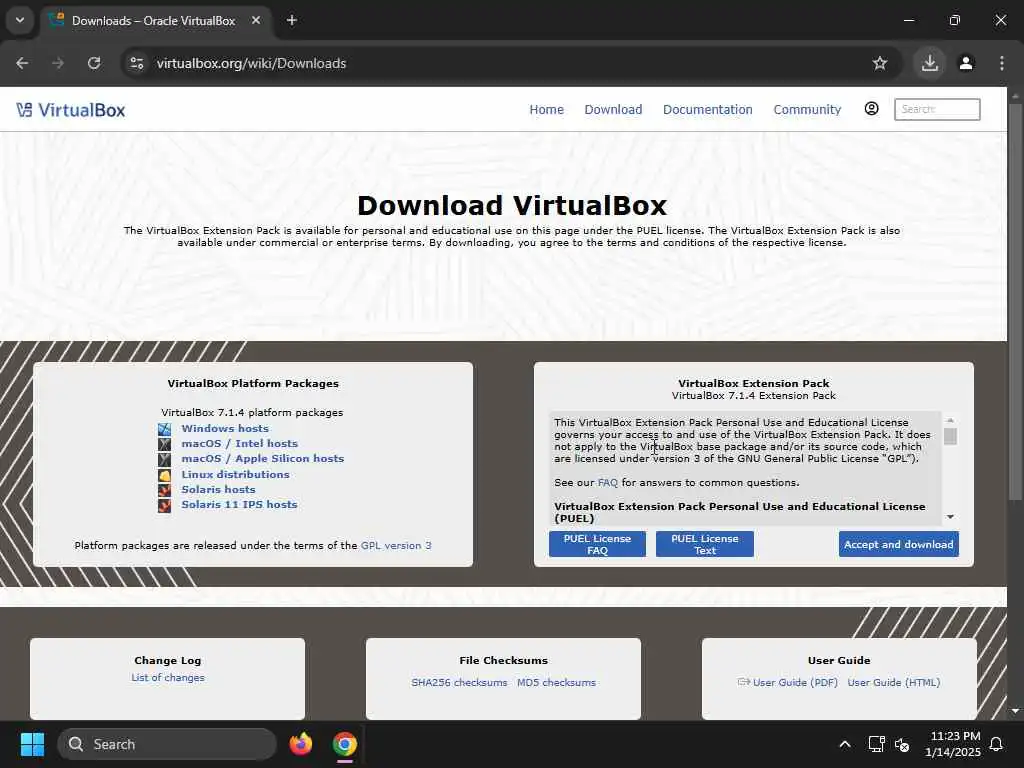
Task: Open the notifications bell in the taskbar
Action: (997, 744)
